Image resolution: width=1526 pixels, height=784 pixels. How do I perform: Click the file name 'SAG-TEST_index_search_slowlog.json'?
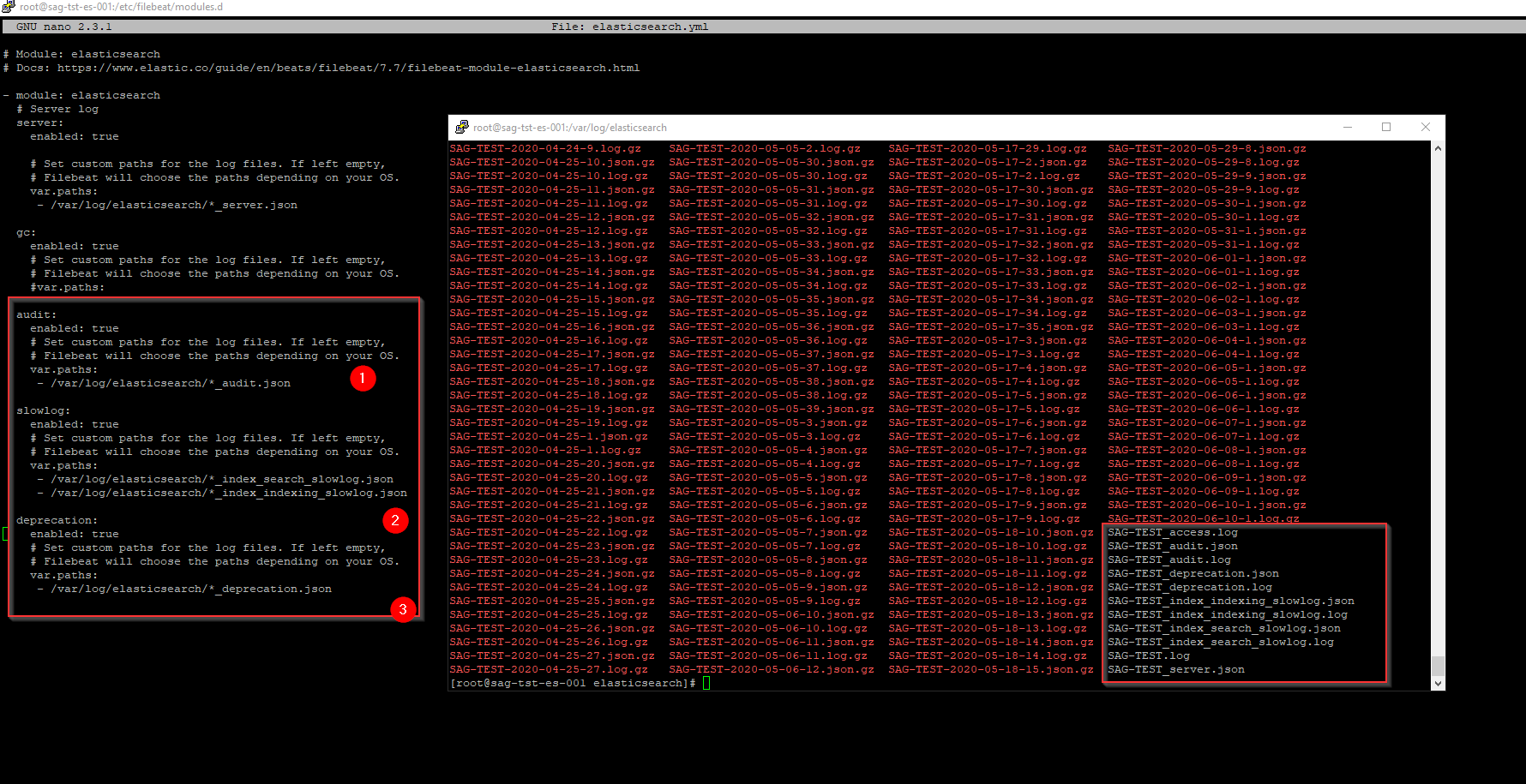1224,628
